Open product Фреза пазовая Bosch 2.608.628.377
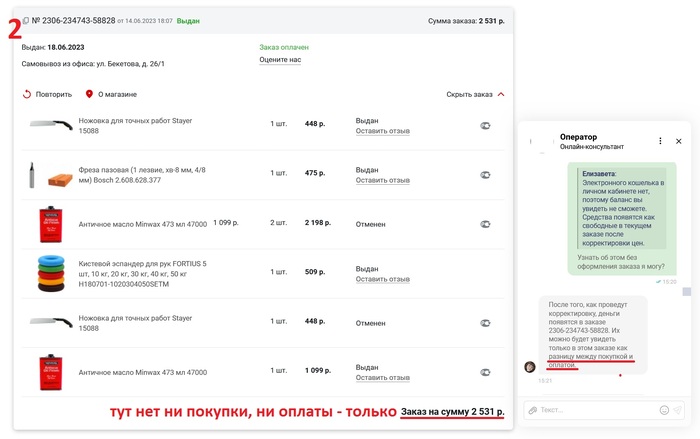This screenshot has width=700, height=439. tap(142, 175)
